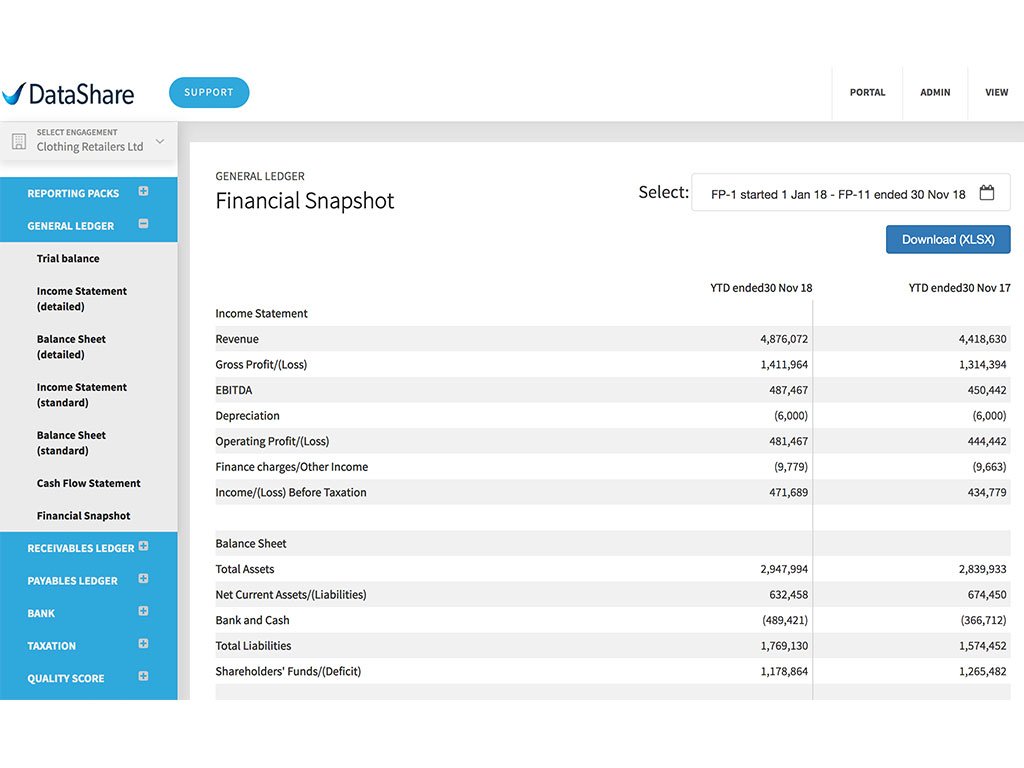1024x768 pixels.
Task: Select Financial Snapshot in the sidebar
Action: tap(84, 516)
